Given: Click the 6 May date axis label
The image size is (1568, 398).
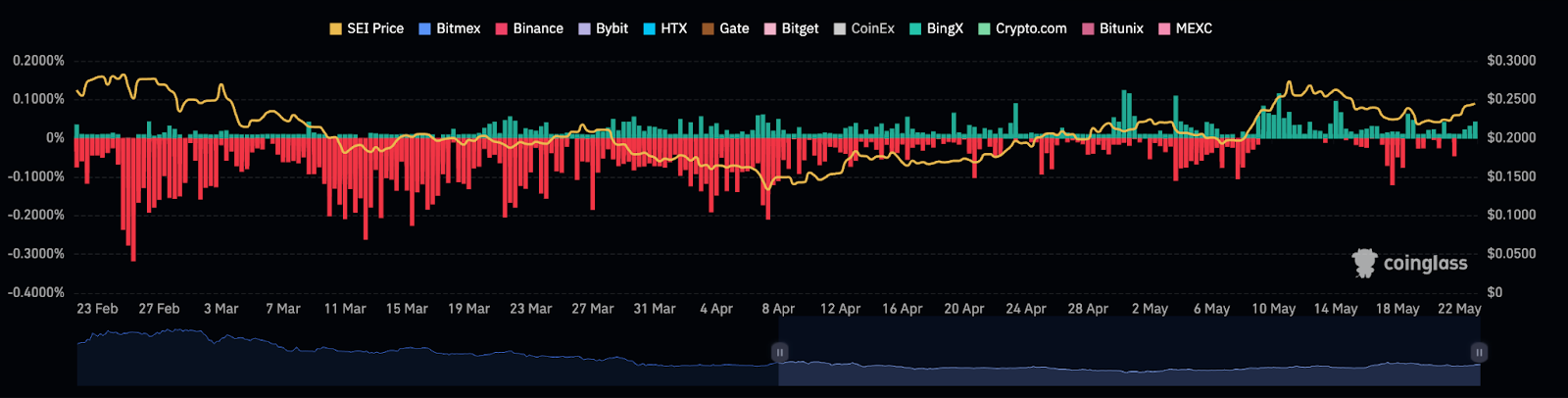Looking at the screenshot, I should 1211,309.
